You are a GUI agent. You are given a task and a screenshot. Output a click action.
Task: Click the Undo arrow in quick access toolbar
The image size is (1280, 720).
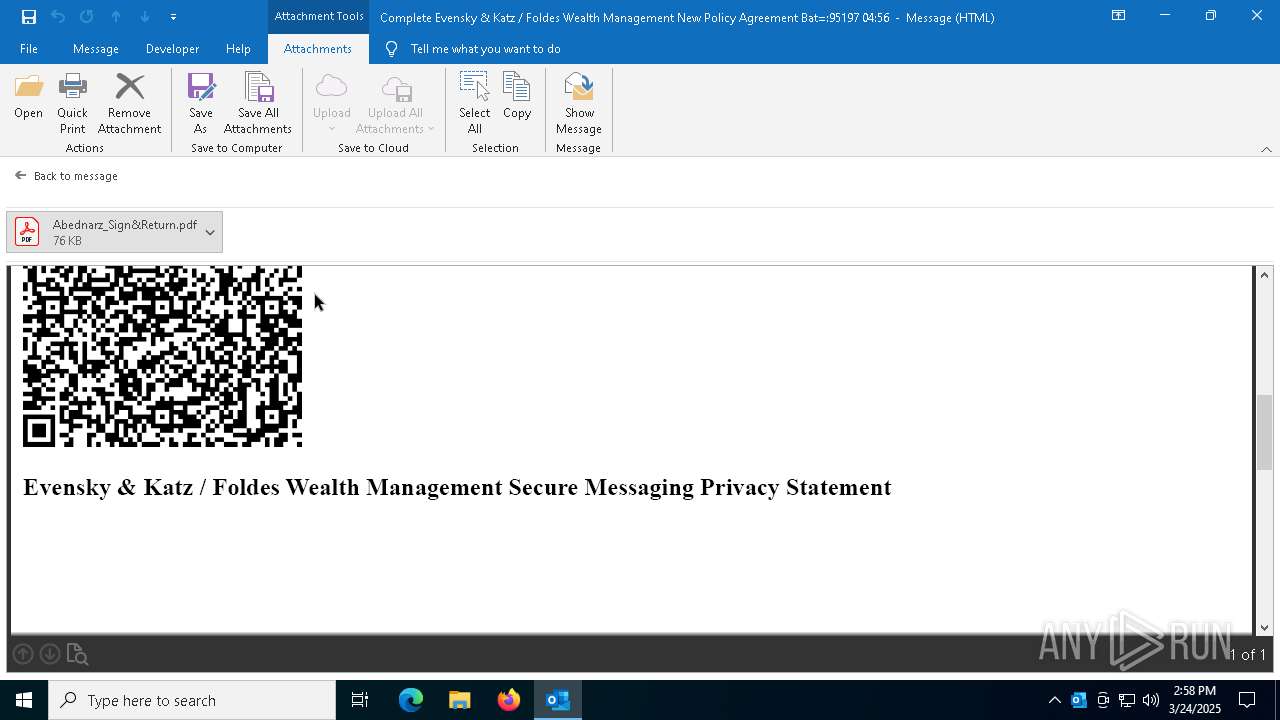[58, 16]
